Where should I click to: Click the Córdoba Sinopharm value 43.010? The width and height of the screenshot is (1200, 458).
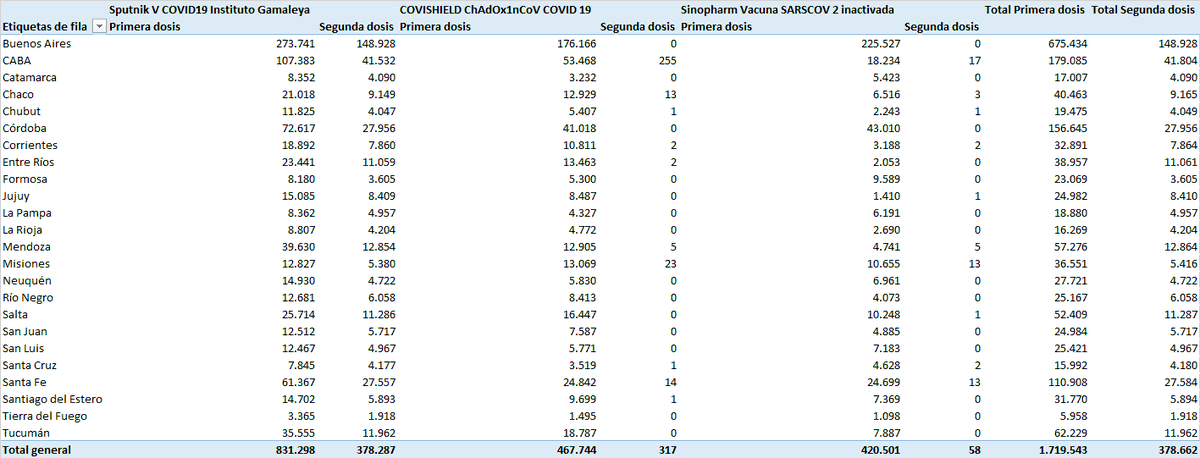pos(883,129)
